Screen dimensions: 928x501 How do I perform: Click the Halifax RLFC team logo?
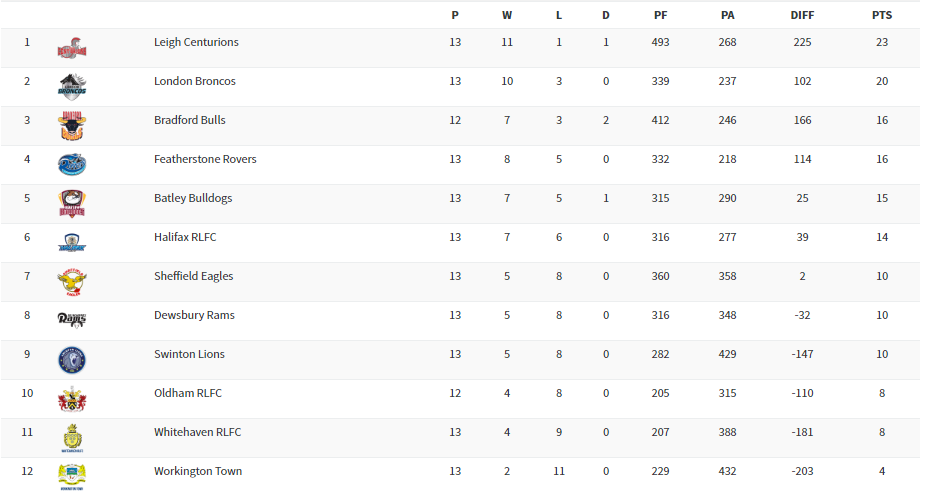[x=72, y=242]
